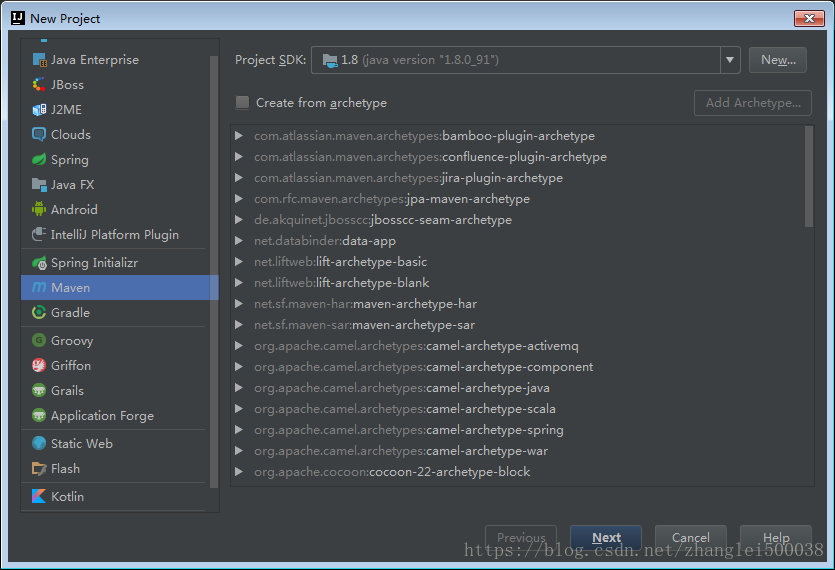Image resolution: width=835 pixels, height=570 pixels.
Task: Select Java Enterprise in project list
Action: point(94,60)
